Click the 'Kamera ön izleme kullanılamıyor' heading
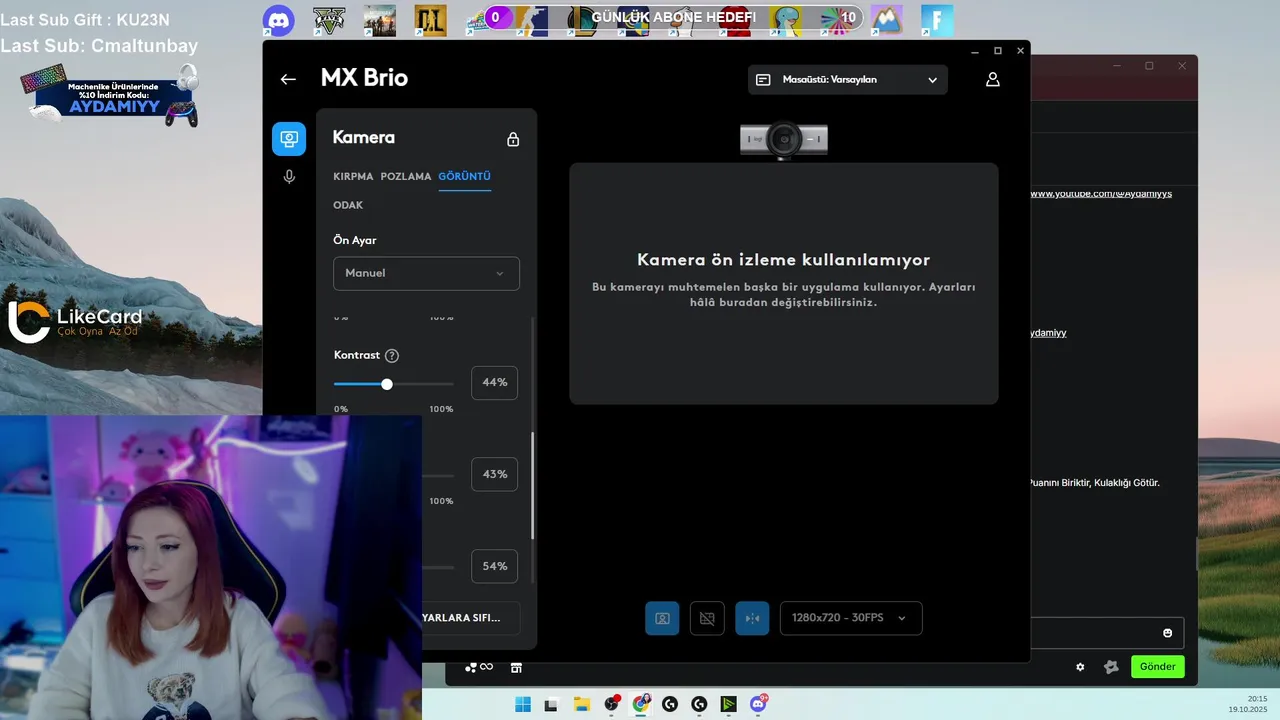This screenshot has height=720, width=1280. coord(784,259)
